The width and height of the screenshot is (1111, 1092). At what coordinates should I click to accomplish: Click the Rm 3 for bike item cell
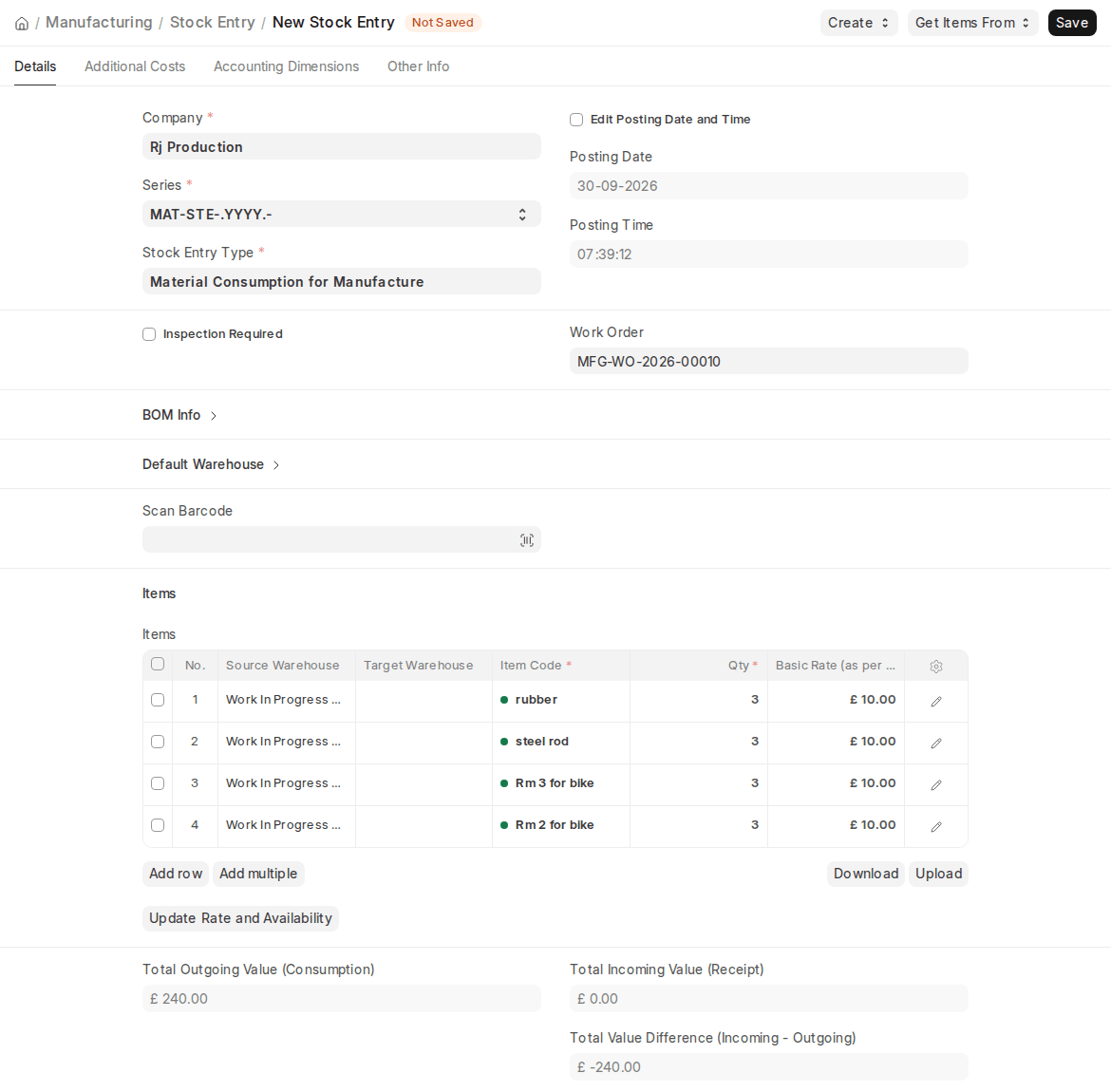pos(561,783)
